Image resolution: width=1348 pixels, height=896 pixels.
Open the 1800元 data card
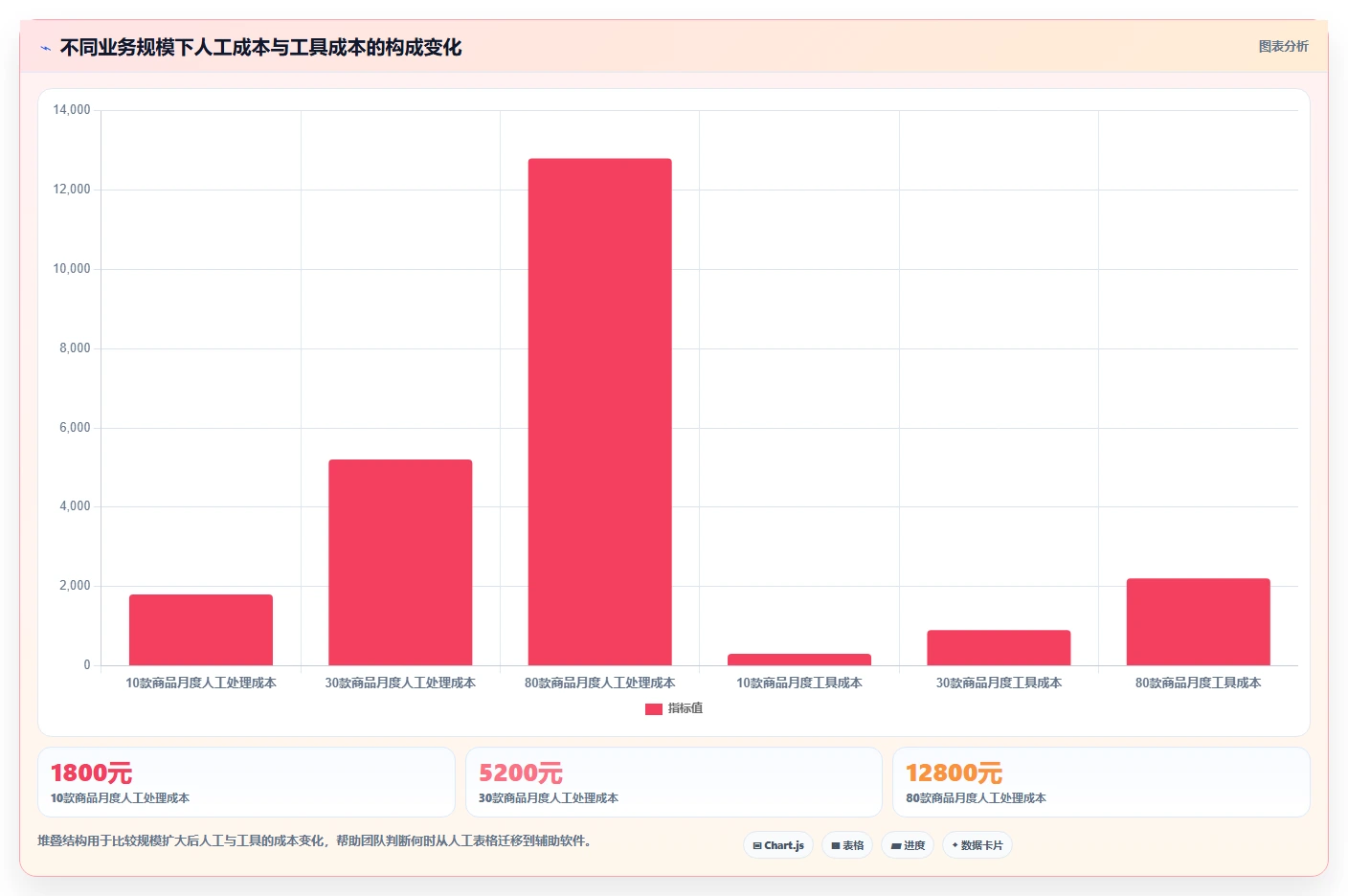(x=246, y=782)
